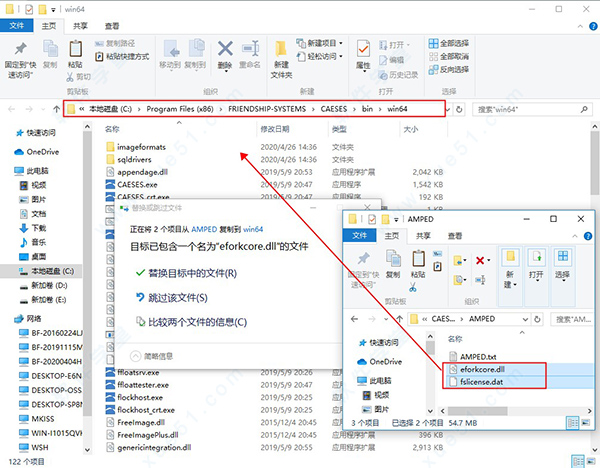The image size is (600, 468).
Task: Click the Move to (移动到) icon
Action: point(170,54)
